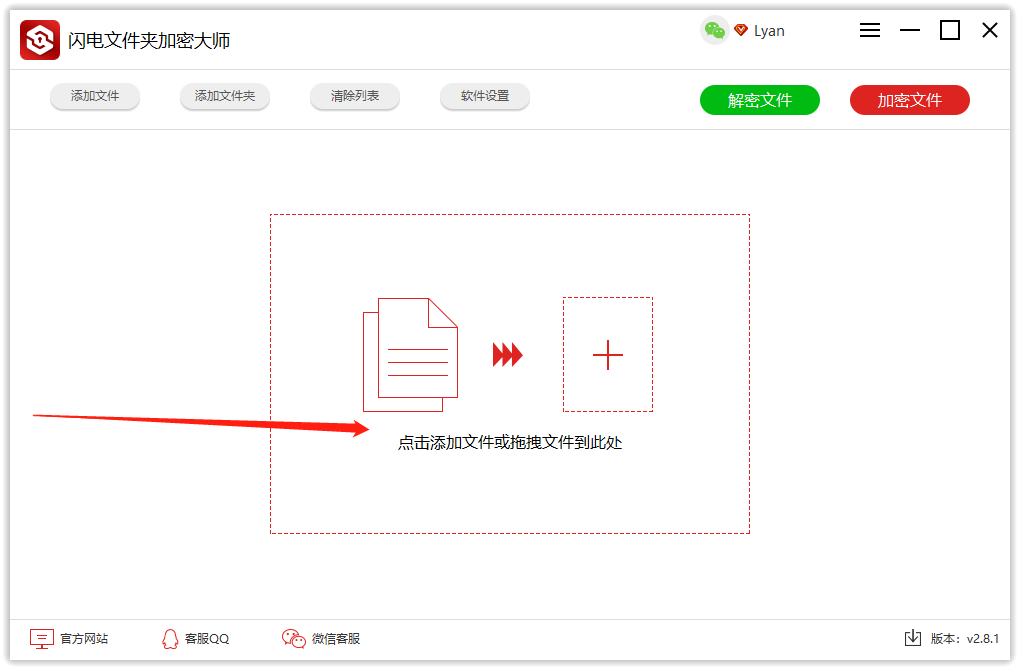Click the VIP diamond icon
Image resolution: width=1020 pixels, height=670 pixels.
741,30
